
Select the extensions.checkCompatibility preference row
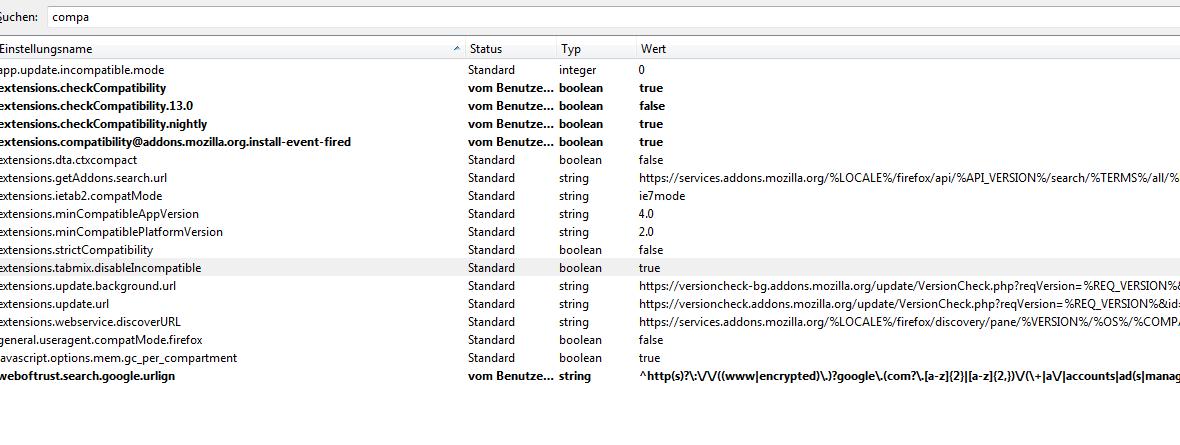tap(82, 88)
